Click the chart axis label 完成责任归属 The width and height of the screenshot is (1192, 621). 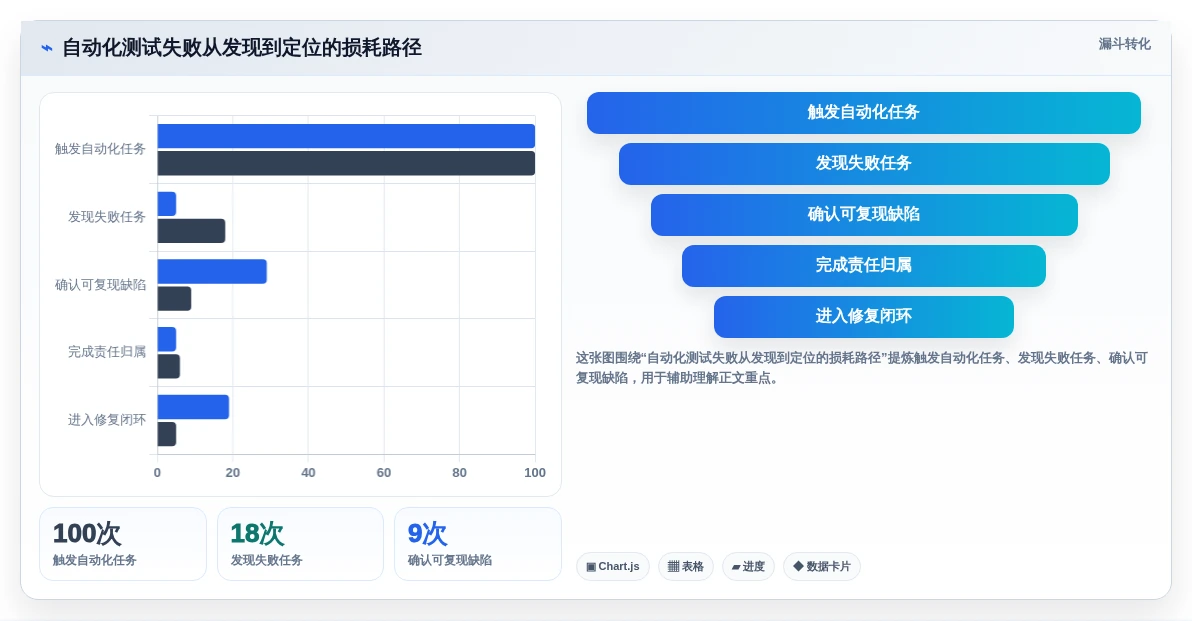click(106, 352)
